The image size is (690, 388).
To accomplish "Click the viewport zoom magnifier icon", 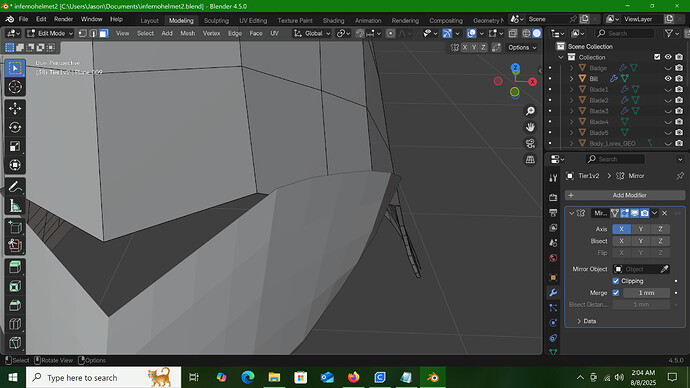I will pyautogui.click(x=530, y=111).
